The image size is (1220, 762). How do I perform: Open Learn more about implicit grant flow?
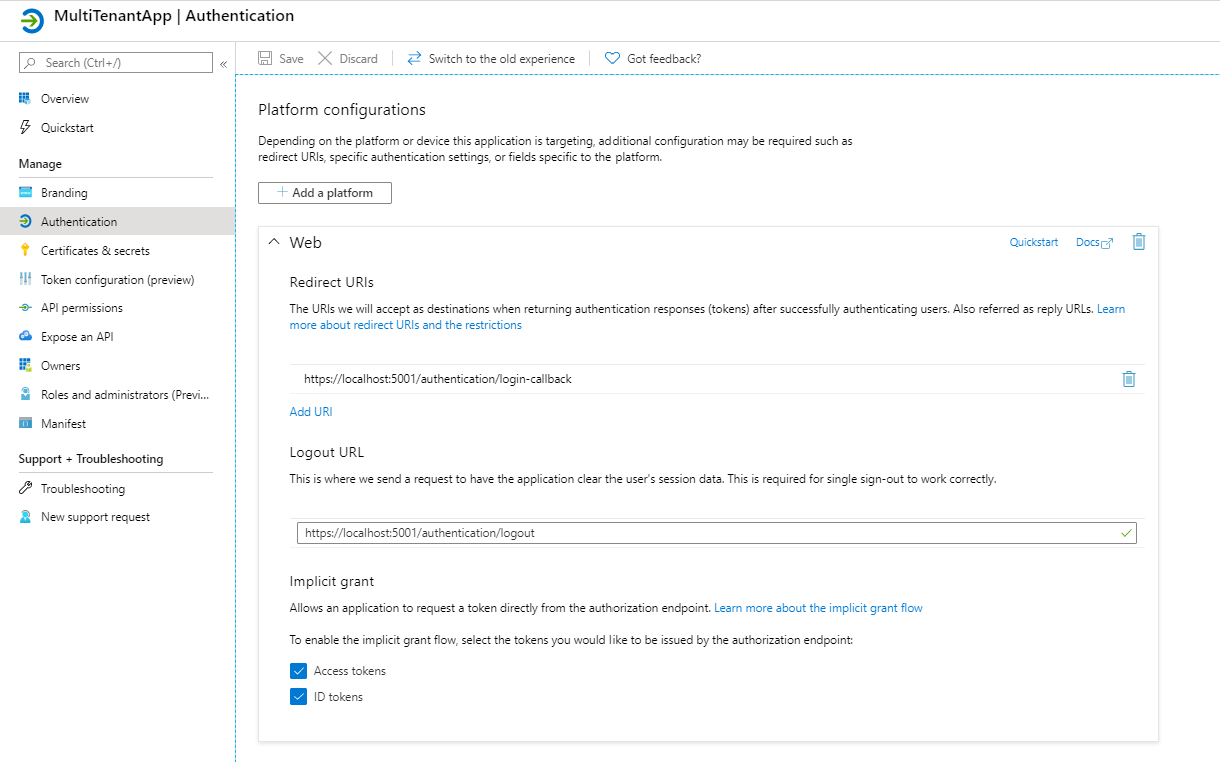(x=818, y=608)
